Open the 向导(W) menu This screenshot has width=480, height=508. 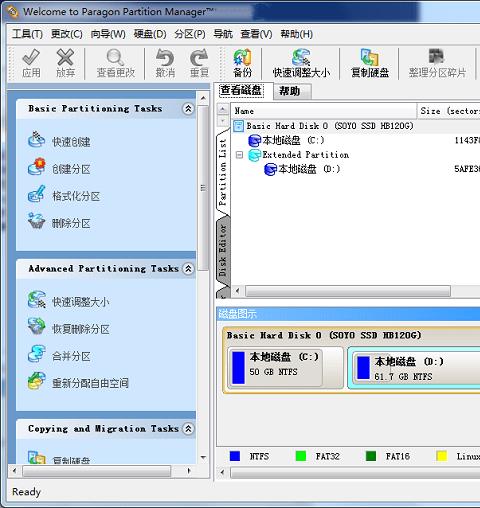108,34
